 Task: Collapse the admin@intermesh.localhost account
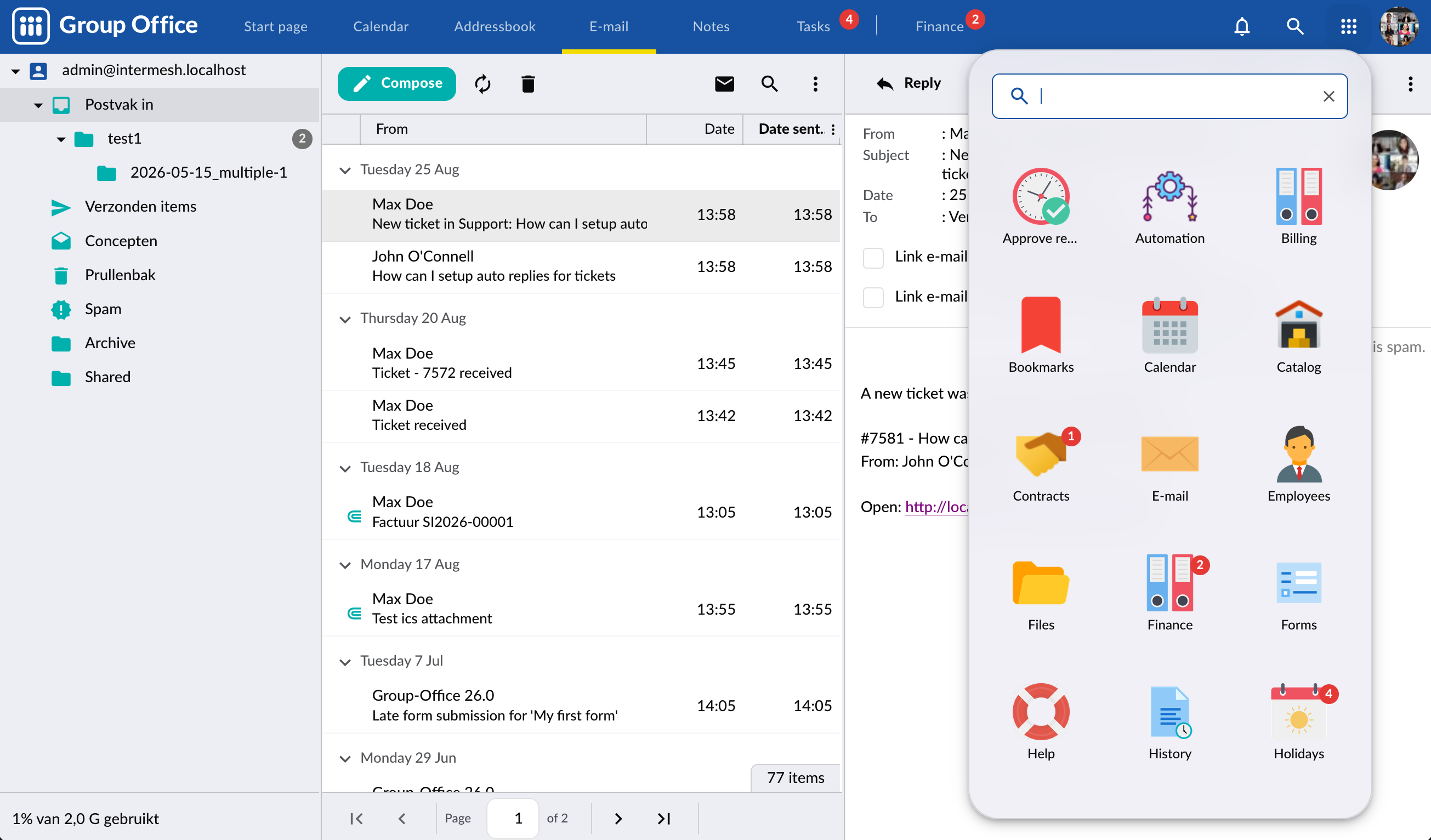(x=16, y=71)
